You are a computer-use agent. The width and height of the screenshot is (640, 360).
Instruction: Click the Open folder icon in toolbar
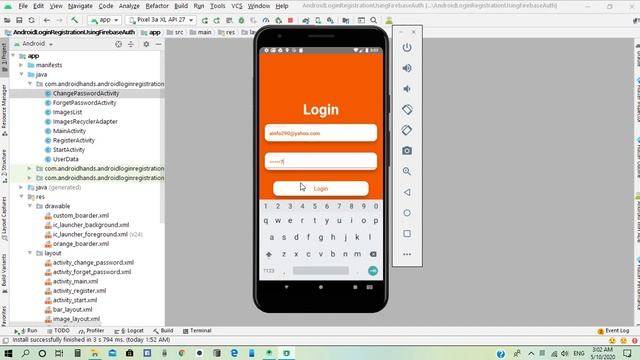(x=7, y=20)
